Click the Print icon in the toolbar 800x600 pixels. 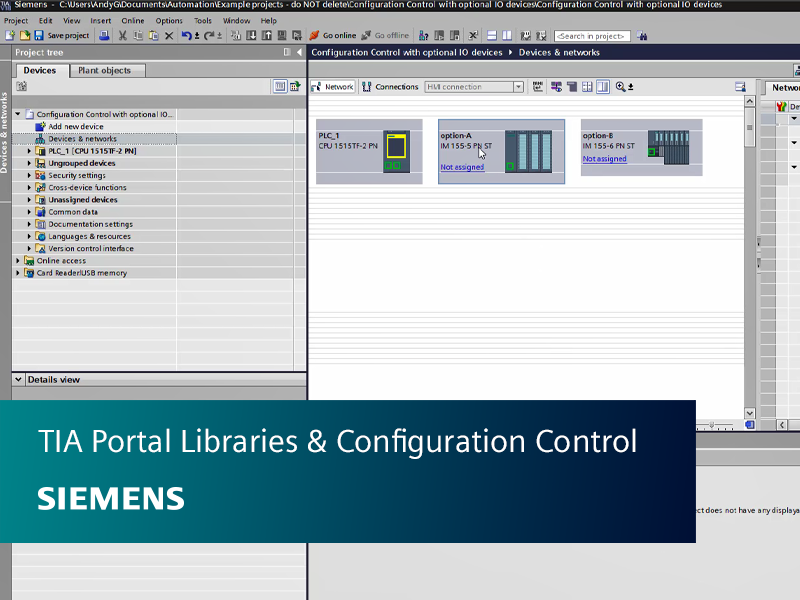pyautogui.click(x=103, y=34)
